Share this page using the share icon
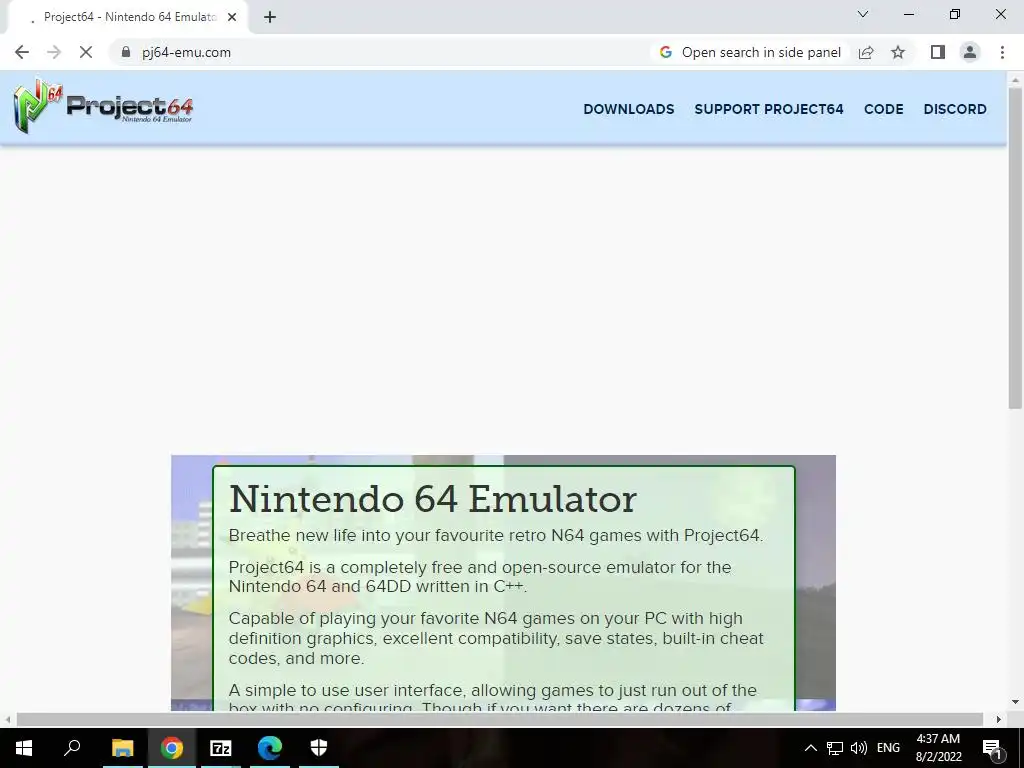The width and height of the screenshot is (1024, 768). click(866, 52)
